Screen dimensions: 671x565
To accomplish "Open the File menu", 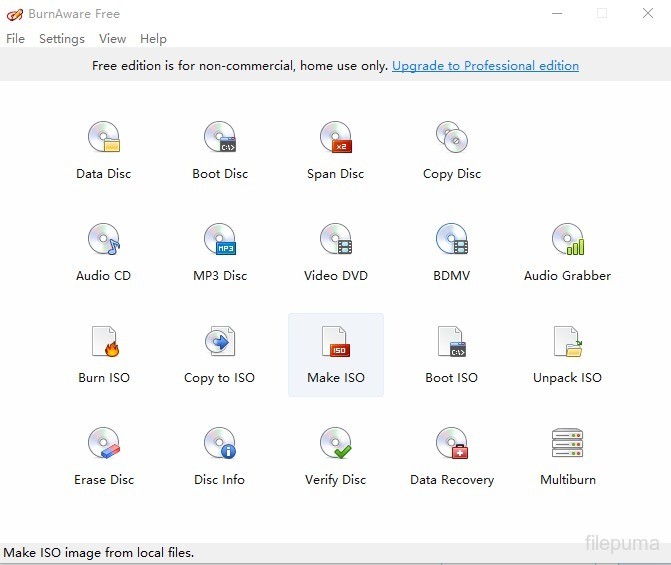I will pos(15,39).
